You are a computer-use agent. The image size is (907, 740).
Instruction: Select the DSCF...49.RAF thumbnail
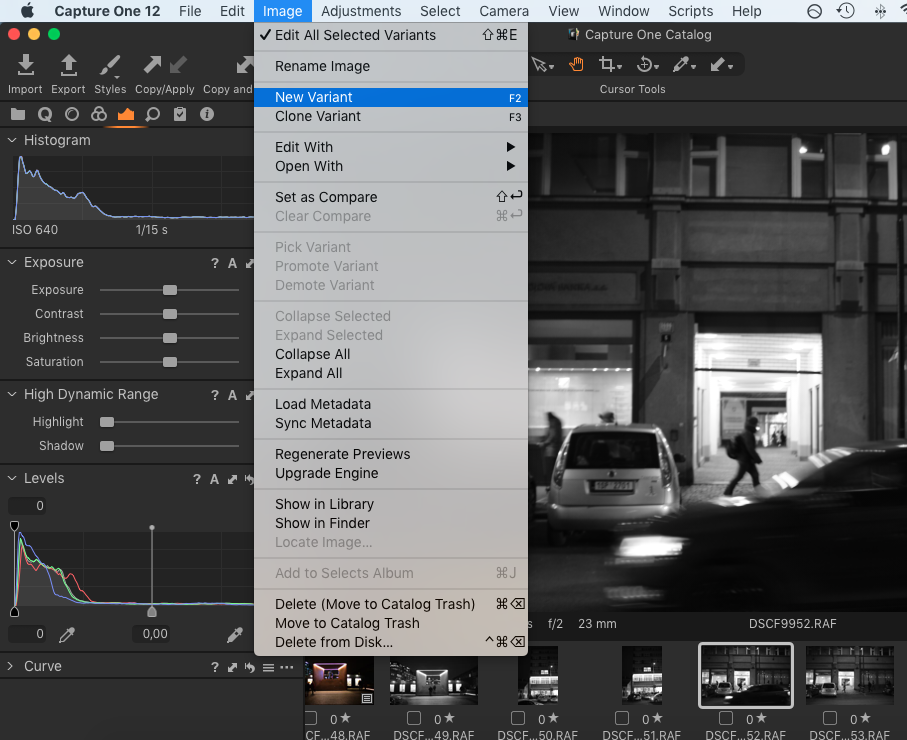point(433,680)
